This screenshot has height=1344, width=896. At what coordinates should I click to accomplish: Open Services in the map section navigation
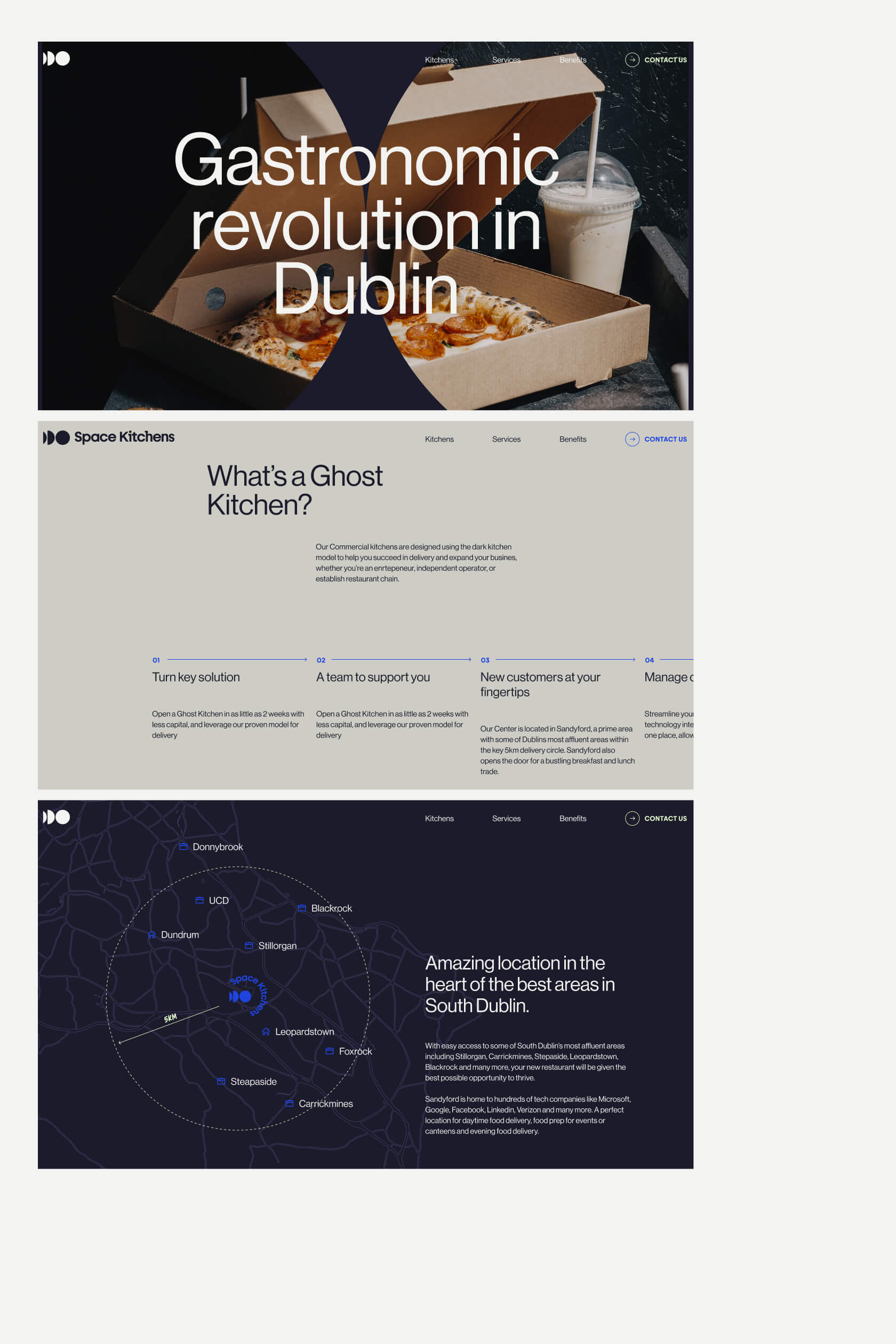click(506, 819)
